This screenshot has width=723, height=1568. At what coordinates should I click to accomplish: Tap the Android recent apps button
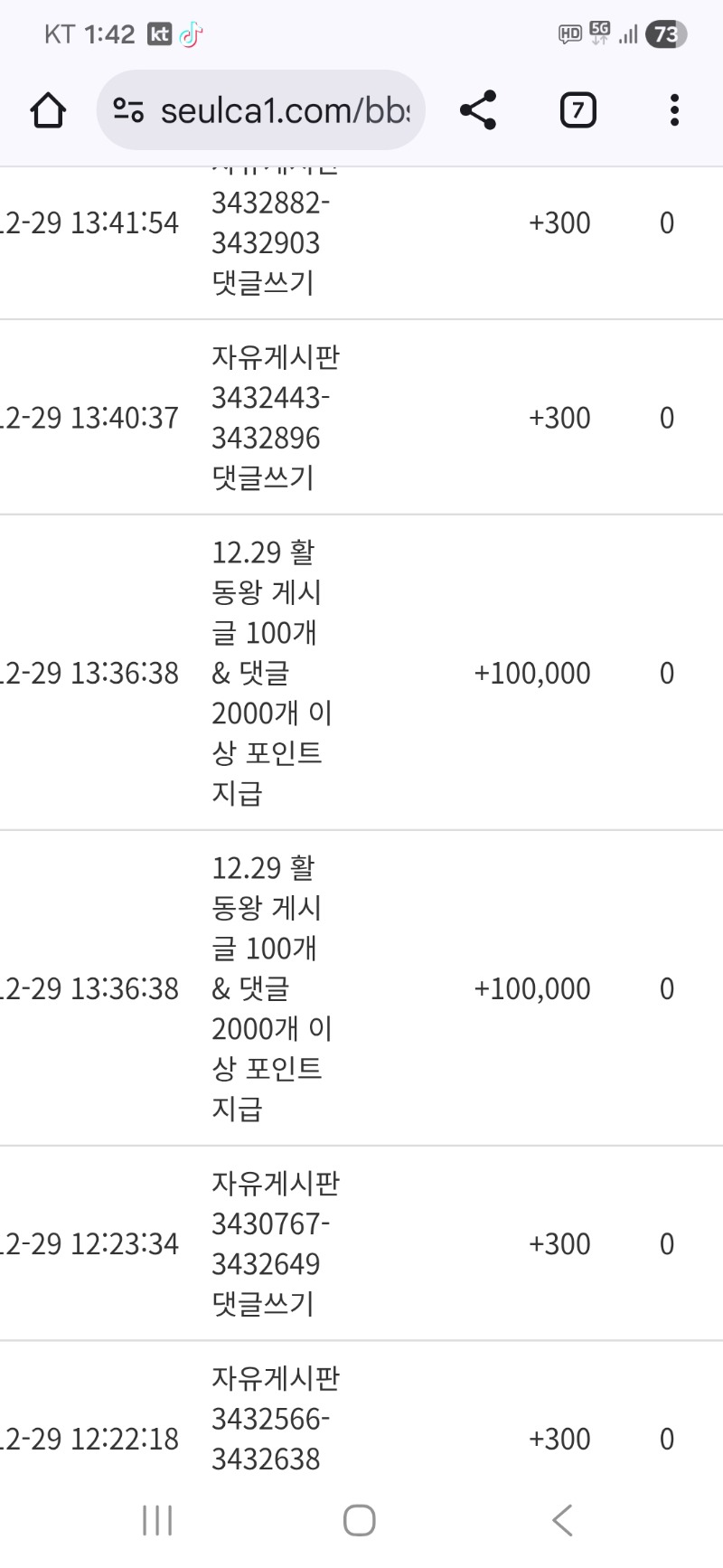[157, 1520]
